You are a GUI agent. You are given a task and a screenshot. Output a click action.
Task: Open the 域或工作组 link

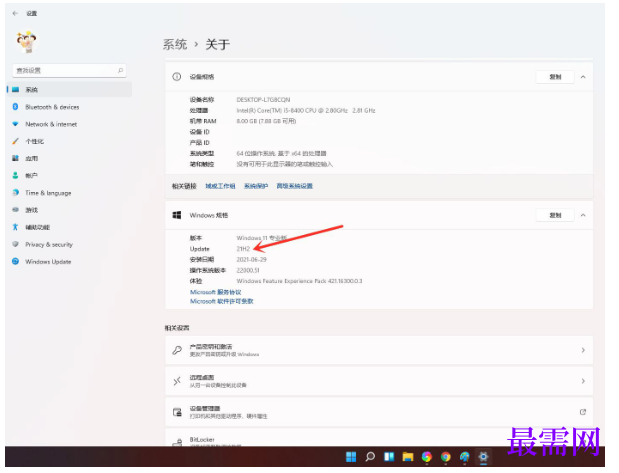(x=220, y=186)
